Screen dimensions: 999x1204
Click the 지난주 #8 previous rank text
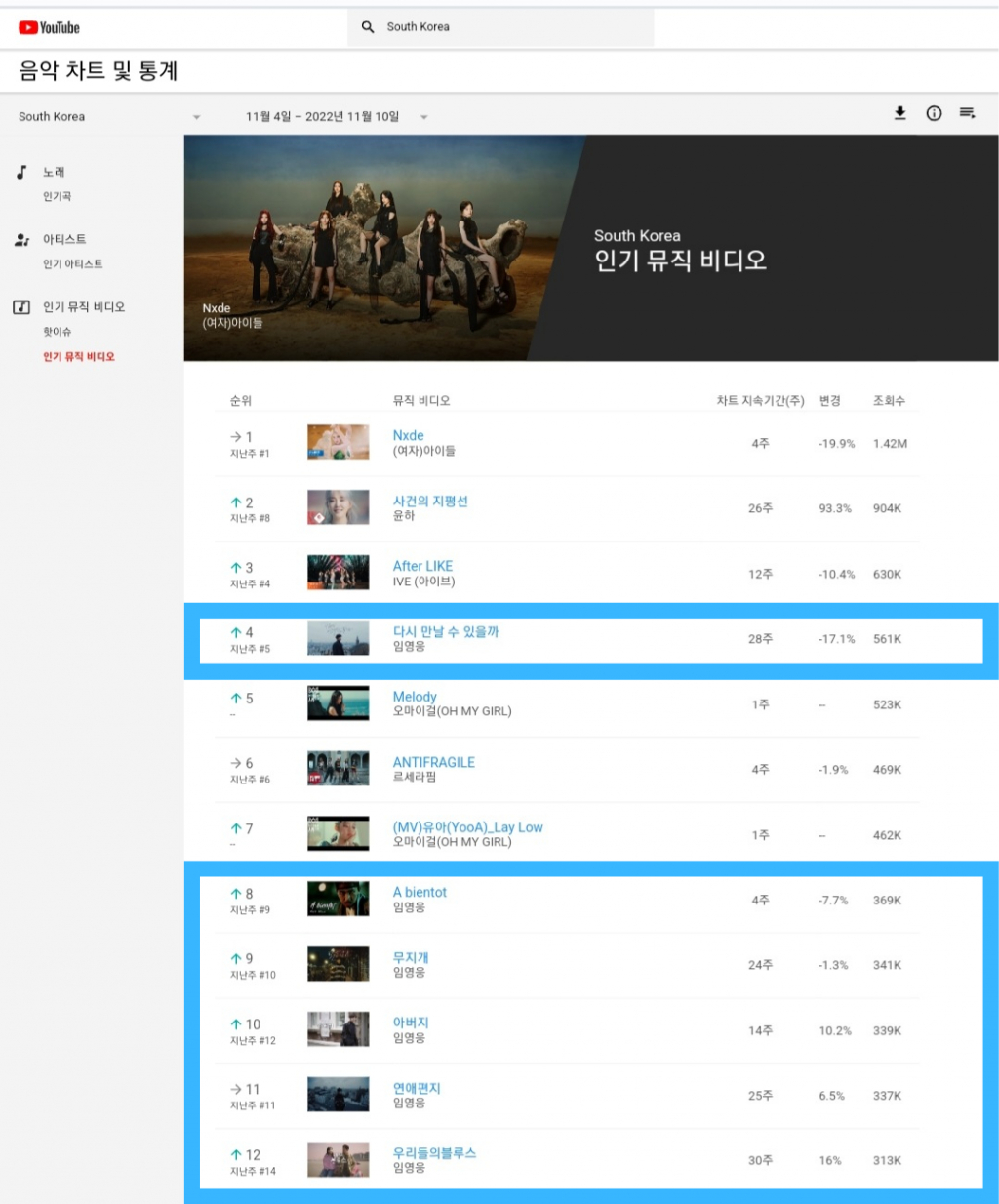point(250,518)
